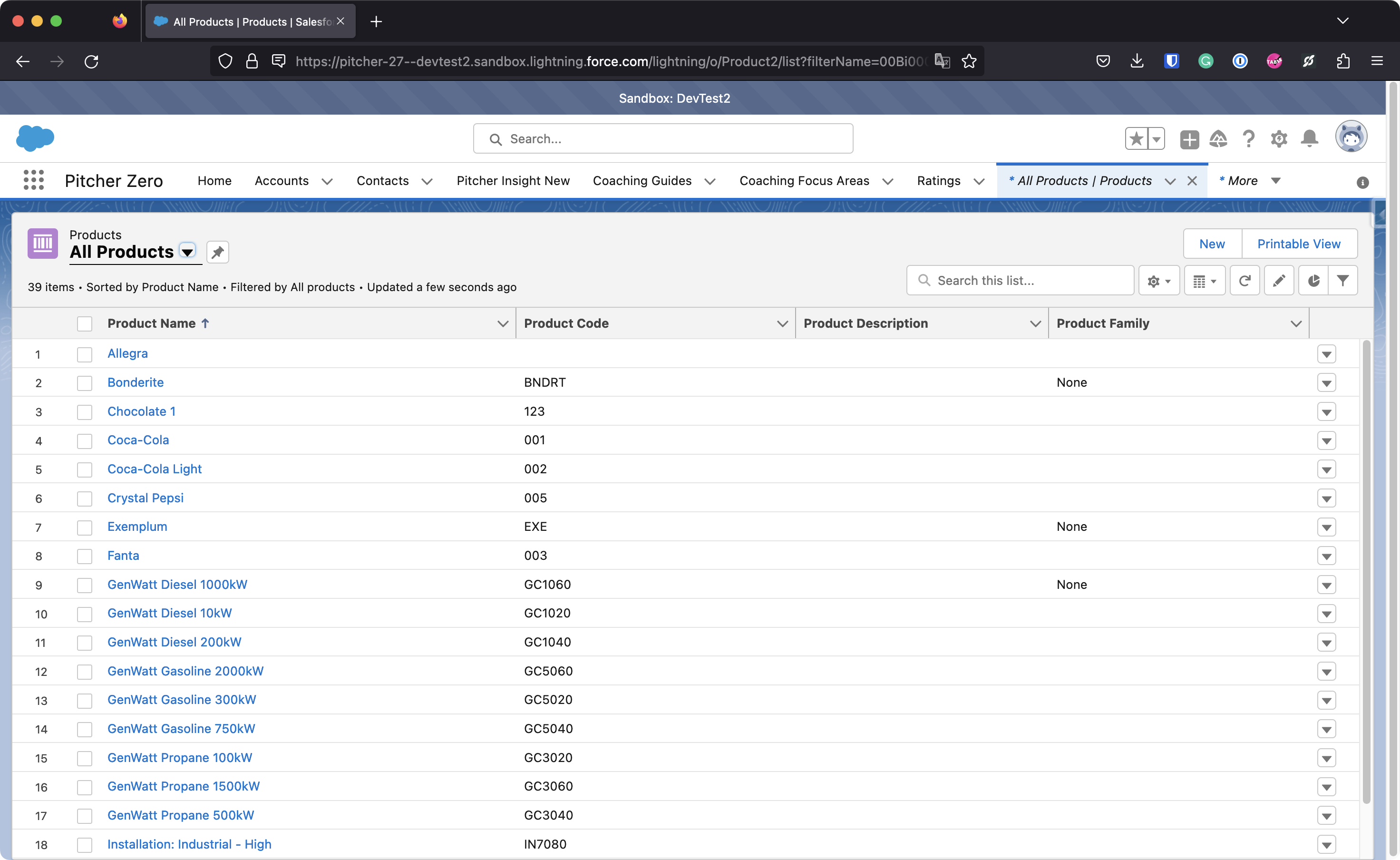This screenshot has width=1400, height=860.
Task: Toggle the select-all header checkbox
Action: coord(85,323)
